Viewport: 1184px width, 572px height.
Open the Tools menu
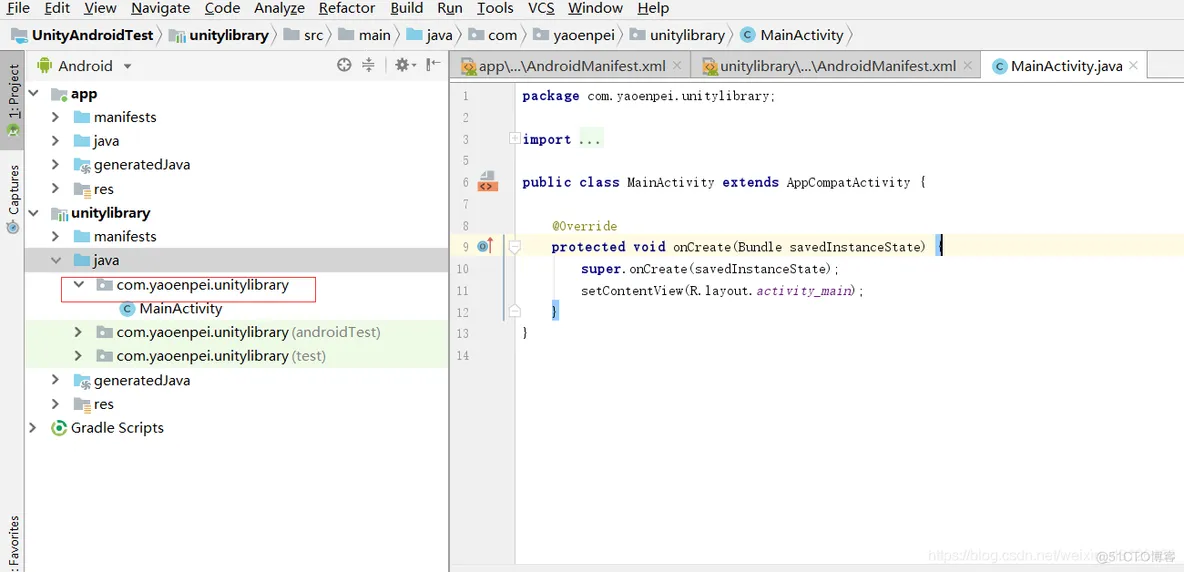coord(495,8)
